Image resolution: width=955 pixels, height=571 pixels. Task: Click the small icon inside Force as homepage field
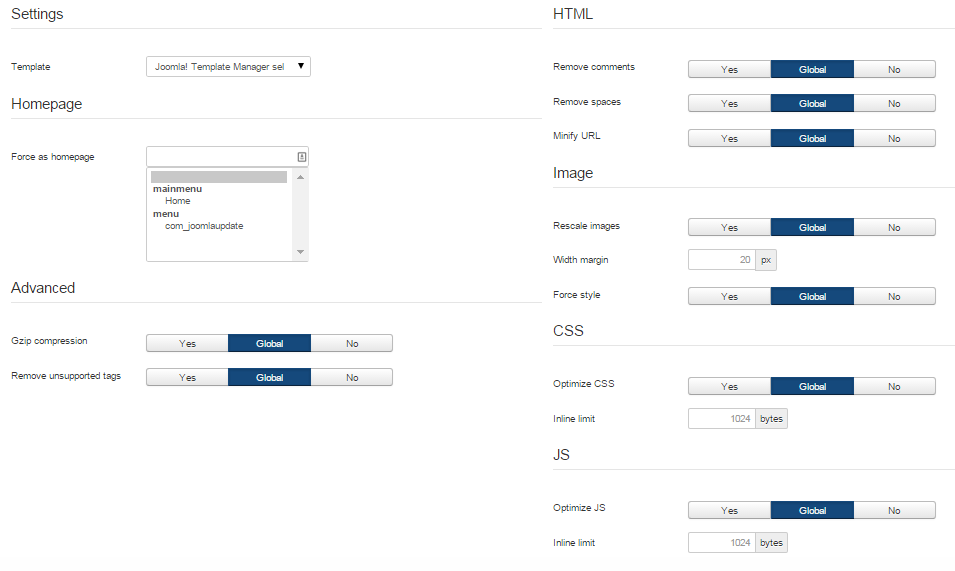(x=301, y=157)
